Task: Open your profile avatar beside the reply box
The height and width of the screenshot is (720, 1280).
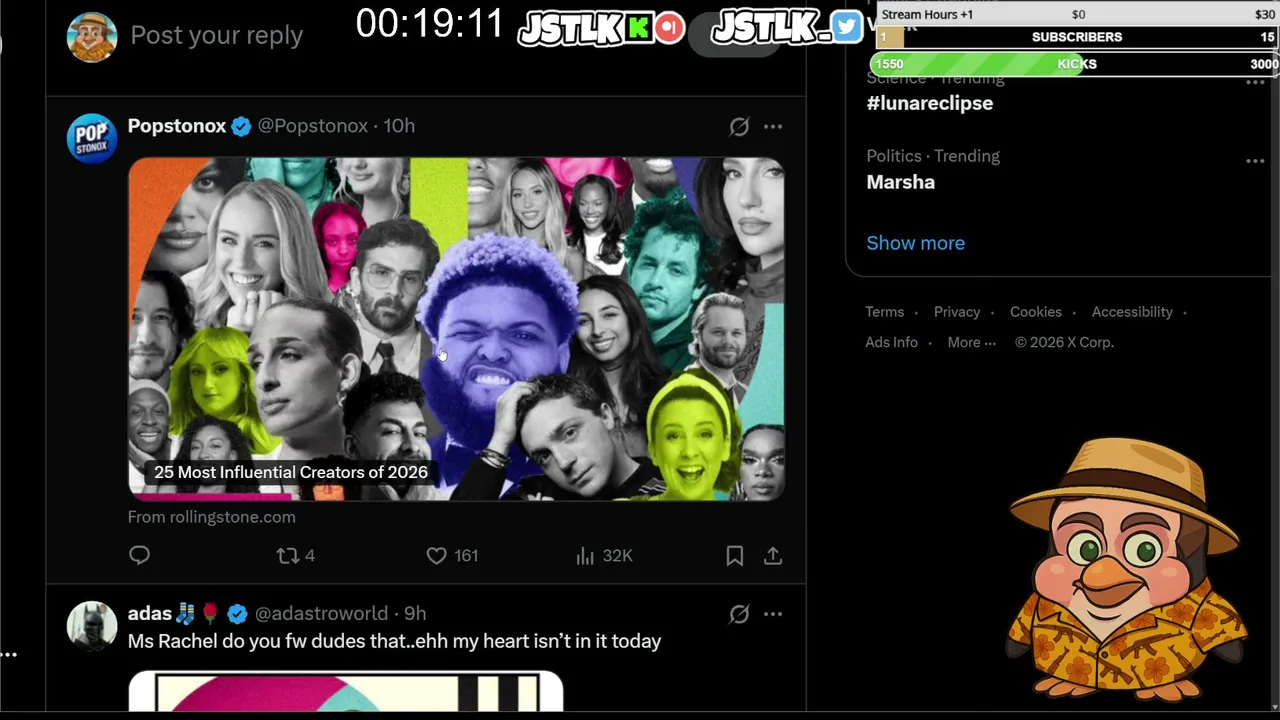Action: click(92, 37)
